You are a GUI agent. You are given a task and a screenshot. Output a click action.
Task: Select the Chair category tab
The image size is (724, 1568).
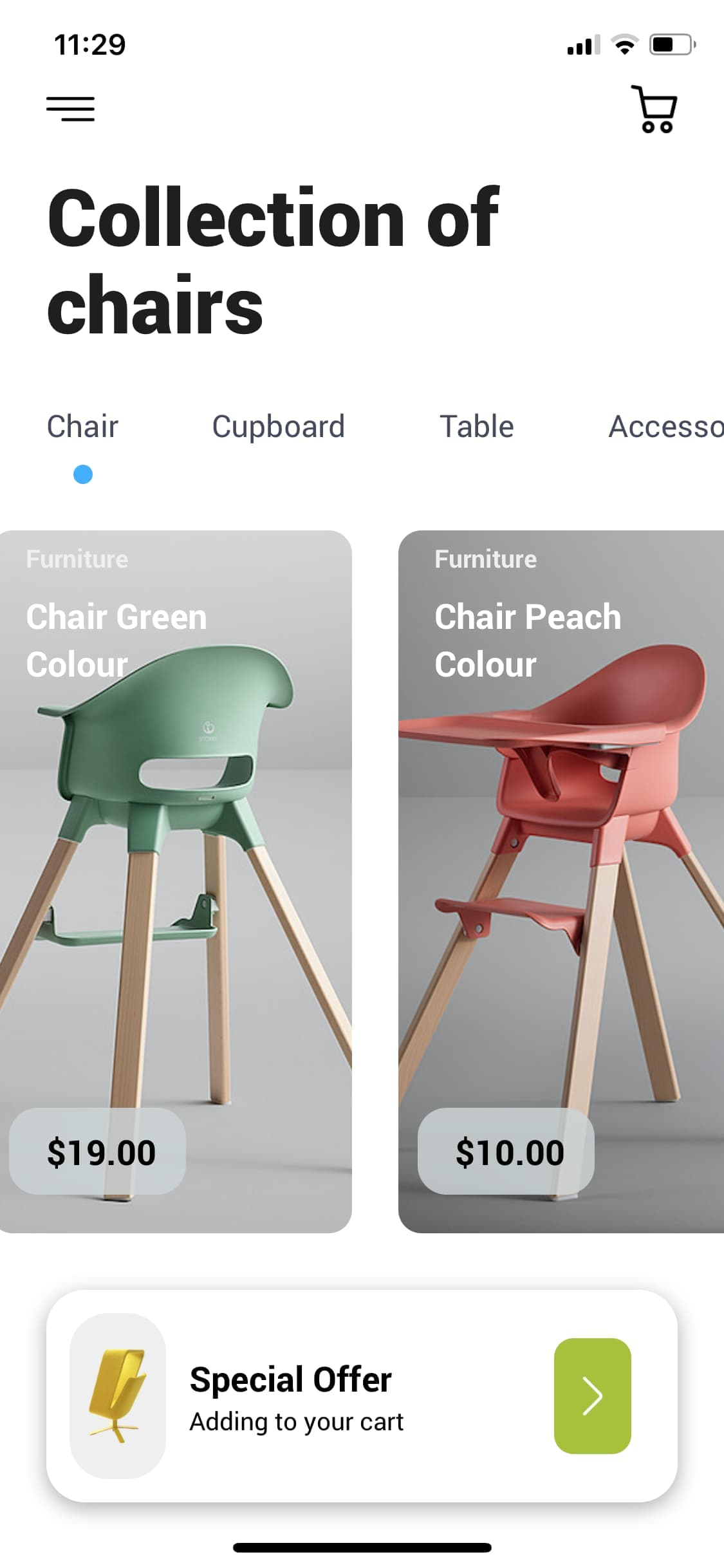pyautogui.click(x=82, y=426)
